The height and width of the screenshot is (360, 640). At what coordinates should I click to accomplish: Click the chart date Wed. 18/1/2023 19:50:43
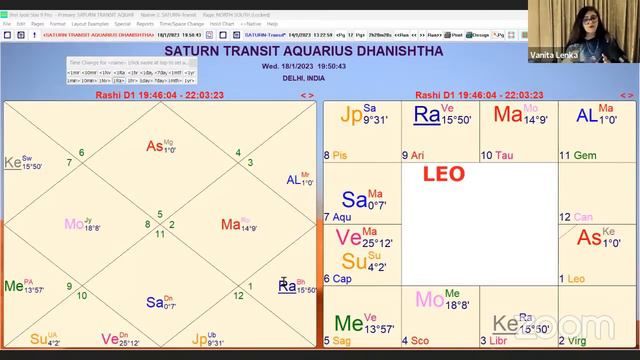(x=304, y=66)
